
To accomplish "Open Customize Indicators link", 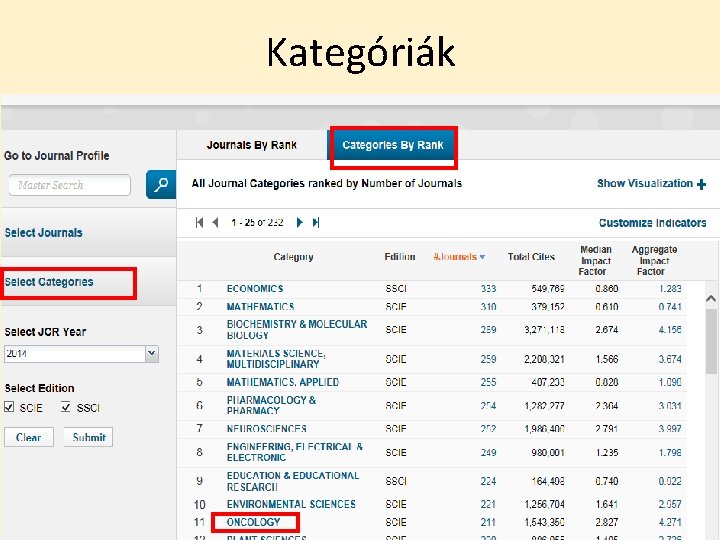I will 652,223.
